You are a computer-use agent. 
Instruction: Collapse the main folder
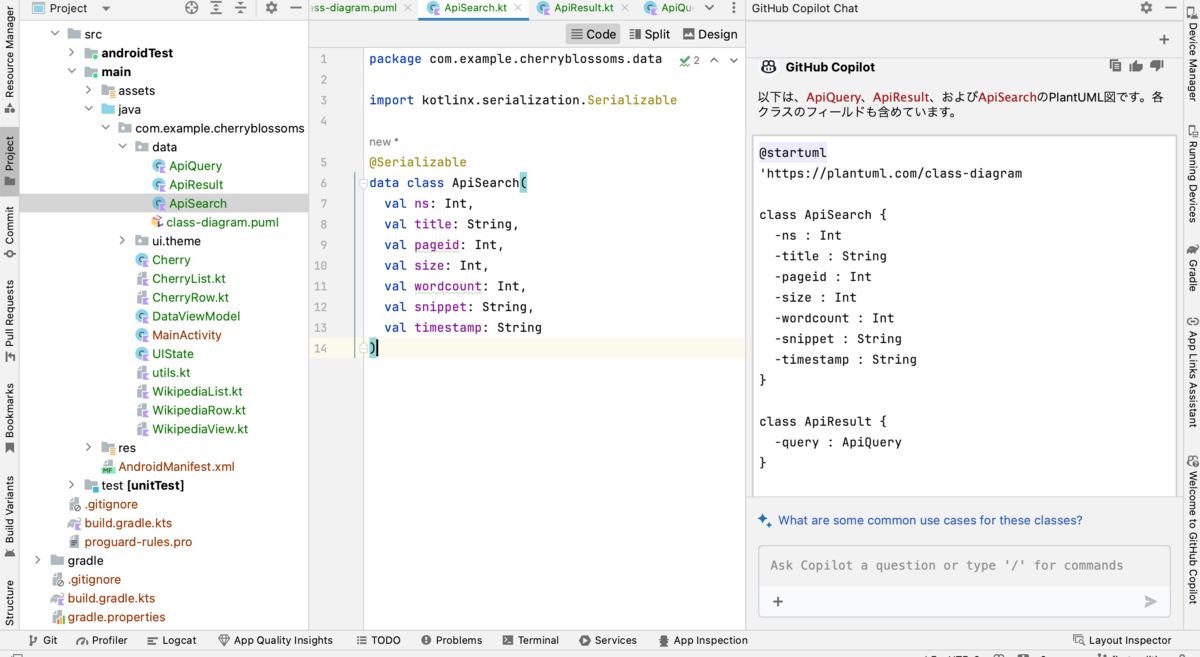click(x=71, y=72)
